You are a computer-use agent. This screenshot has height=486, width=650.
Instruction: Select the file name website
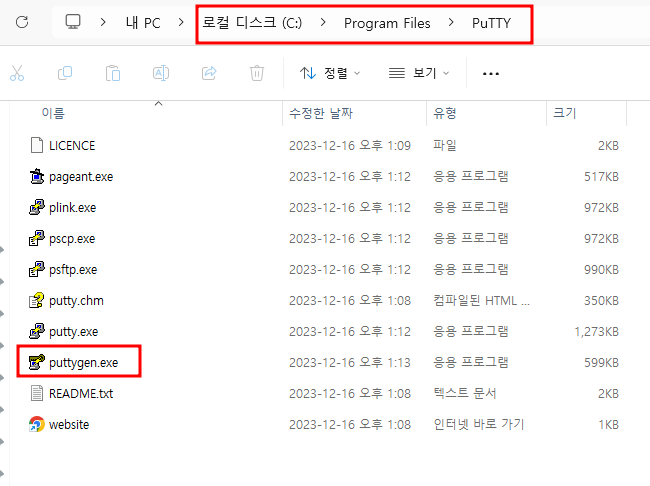69,425
